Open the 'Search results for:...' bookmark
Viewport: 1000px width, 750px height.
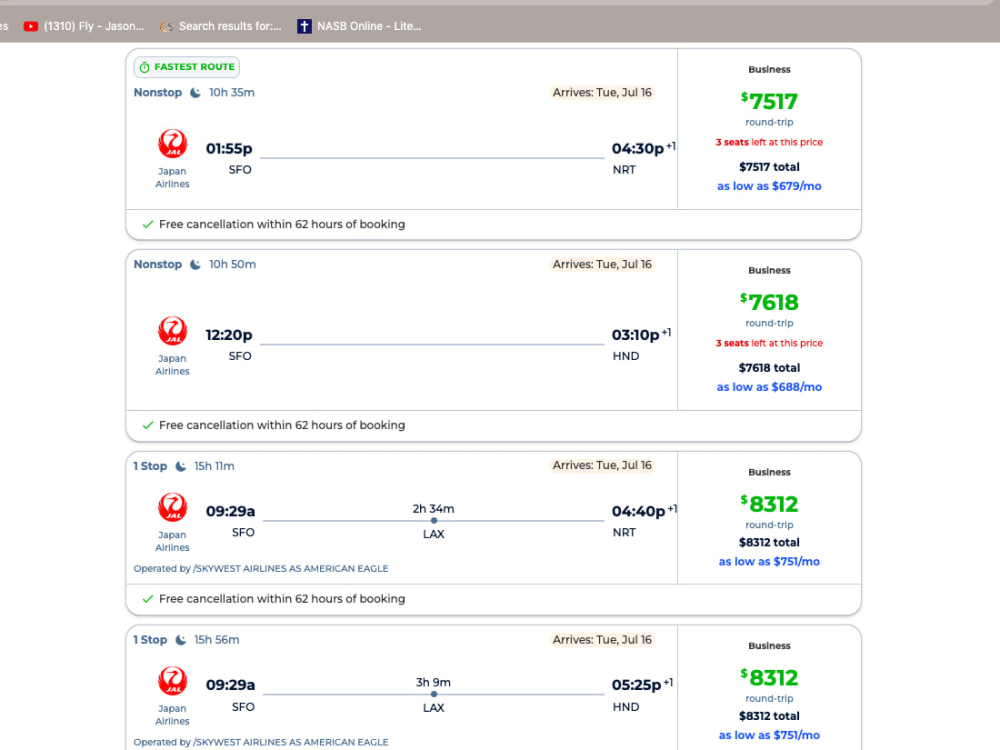[220, 26]
